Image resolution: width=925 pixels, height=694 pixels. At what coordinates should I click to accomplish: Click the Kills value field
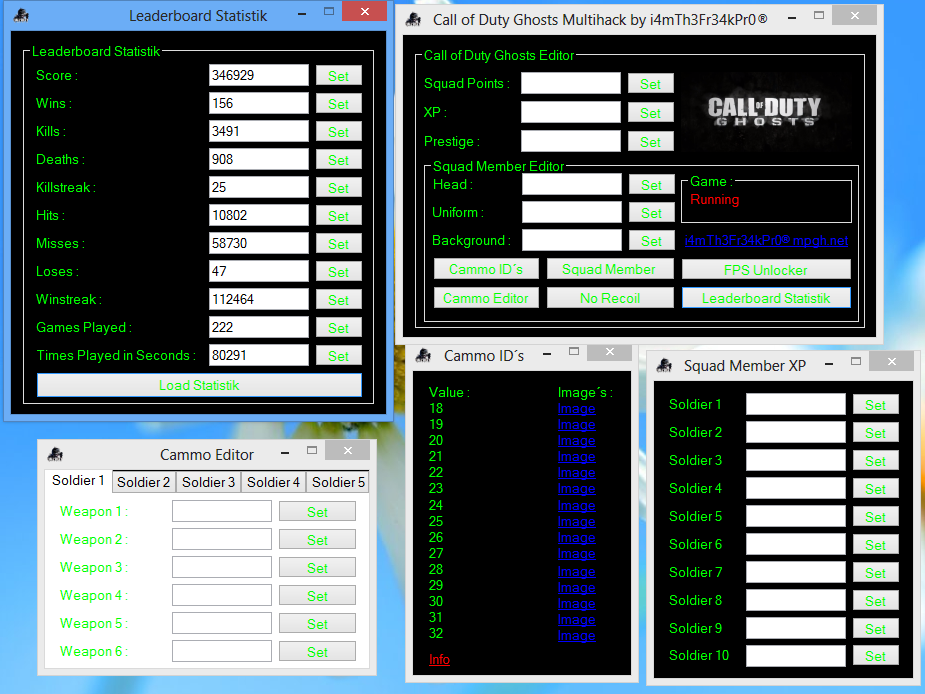tap(259, 131)
